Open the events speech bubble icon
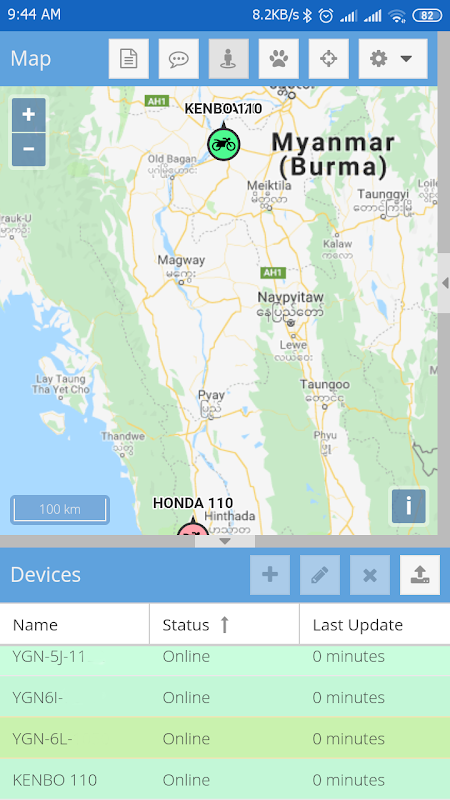The width and height of the screenshot is (450, 800). coord(179,59)
